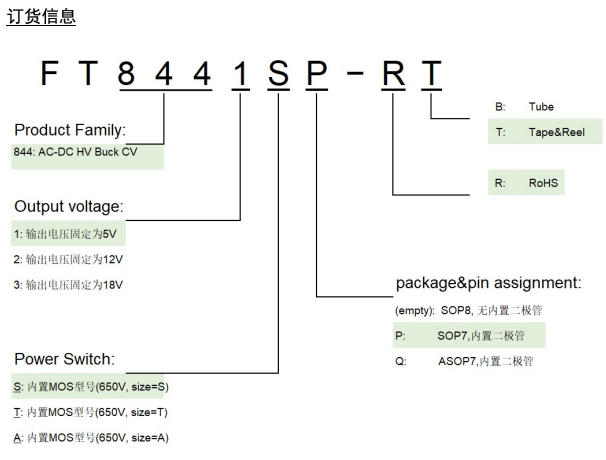Click package&pin assignment heading
Screen dimensions: 606x460
(489, 283)
